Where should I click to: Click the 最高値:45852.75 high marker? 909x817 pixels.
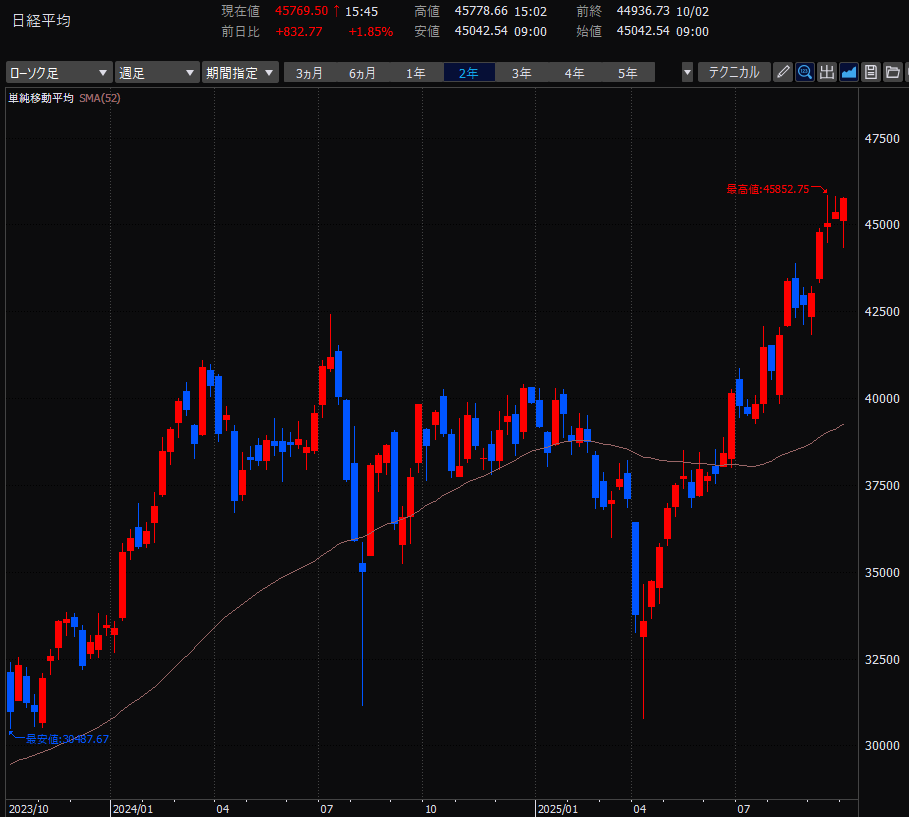tap(768, 189)
